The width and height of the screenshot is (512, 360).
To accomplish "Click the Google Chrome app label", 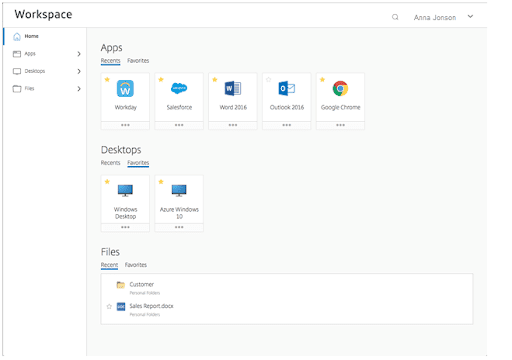I will pyautogui.click(x=341, y=107).
